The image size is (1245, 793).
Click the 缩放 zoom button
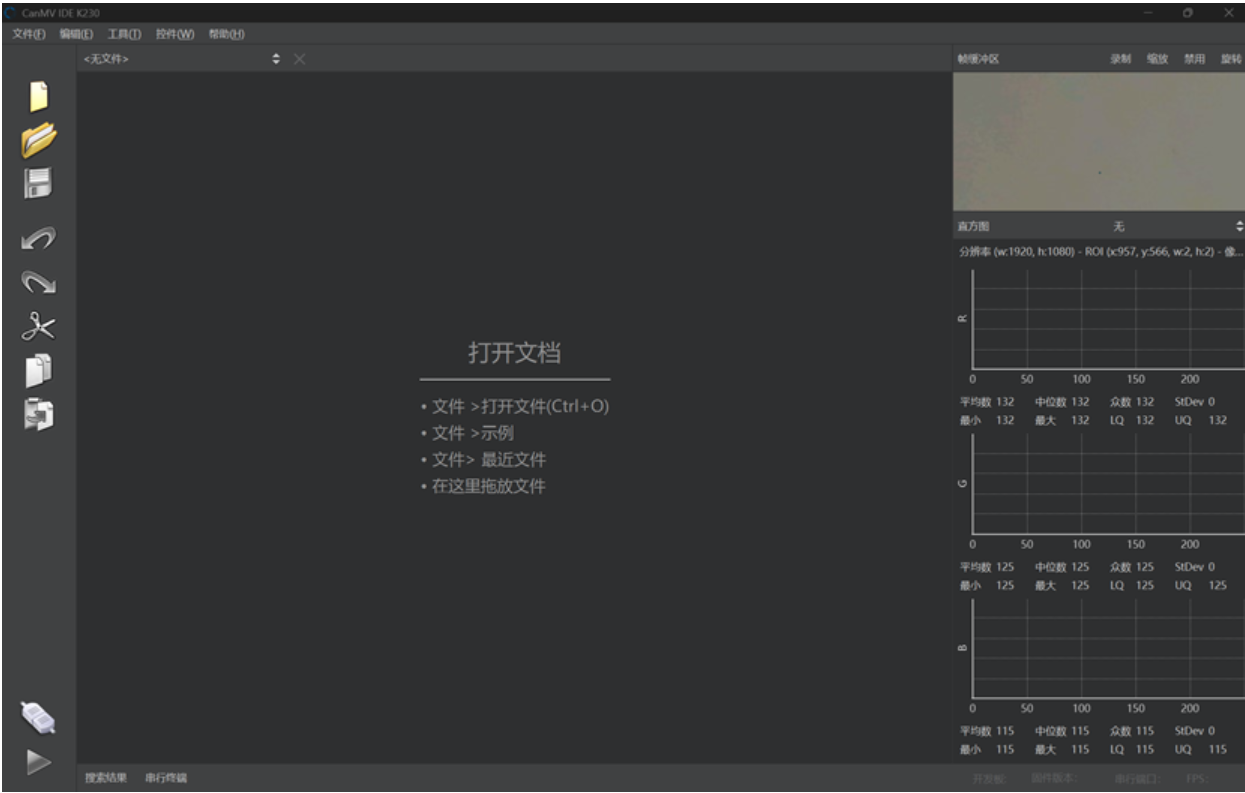[1157, 59]
